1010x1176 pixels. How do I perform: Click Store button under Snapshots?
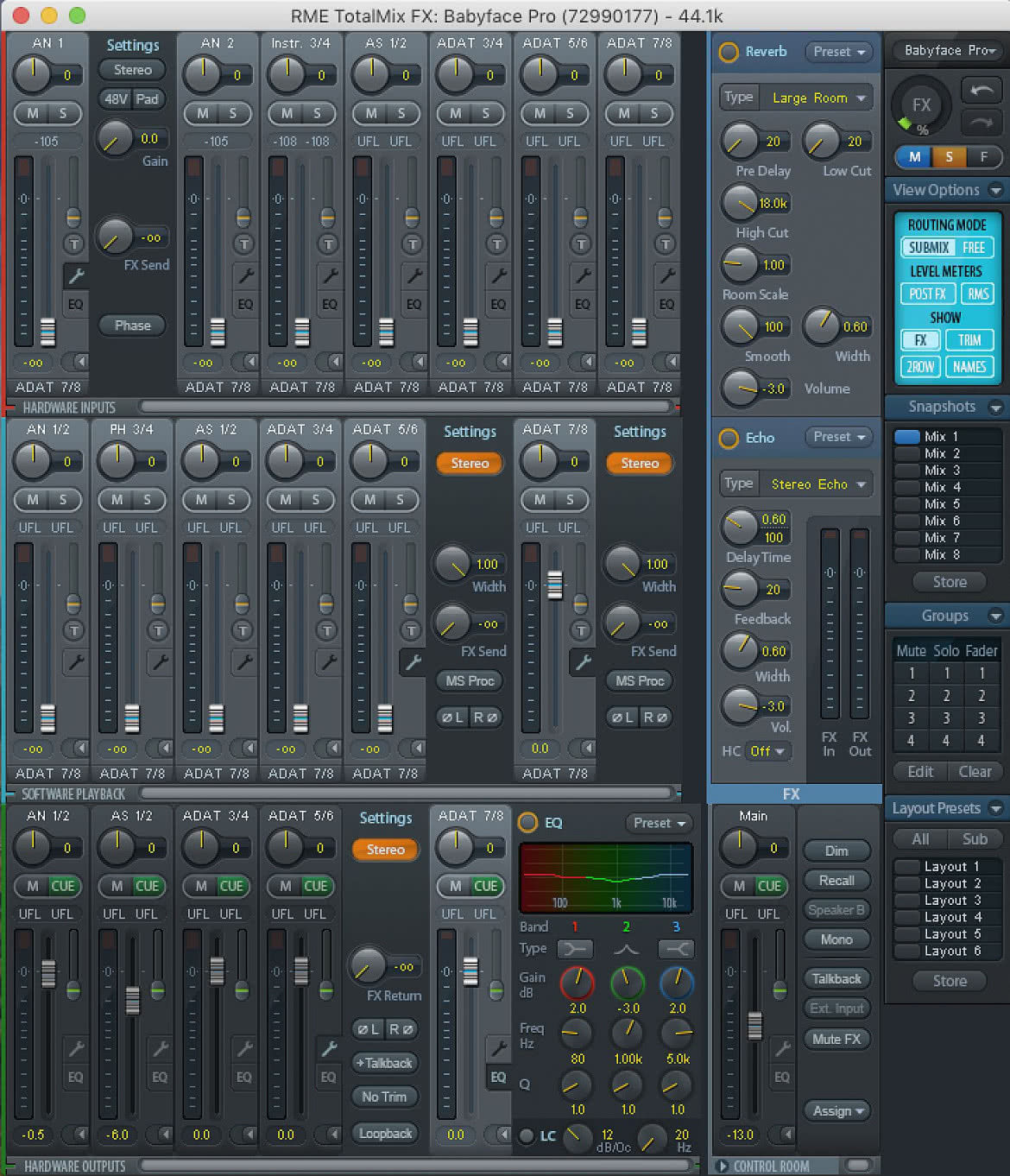click(950, 582)
